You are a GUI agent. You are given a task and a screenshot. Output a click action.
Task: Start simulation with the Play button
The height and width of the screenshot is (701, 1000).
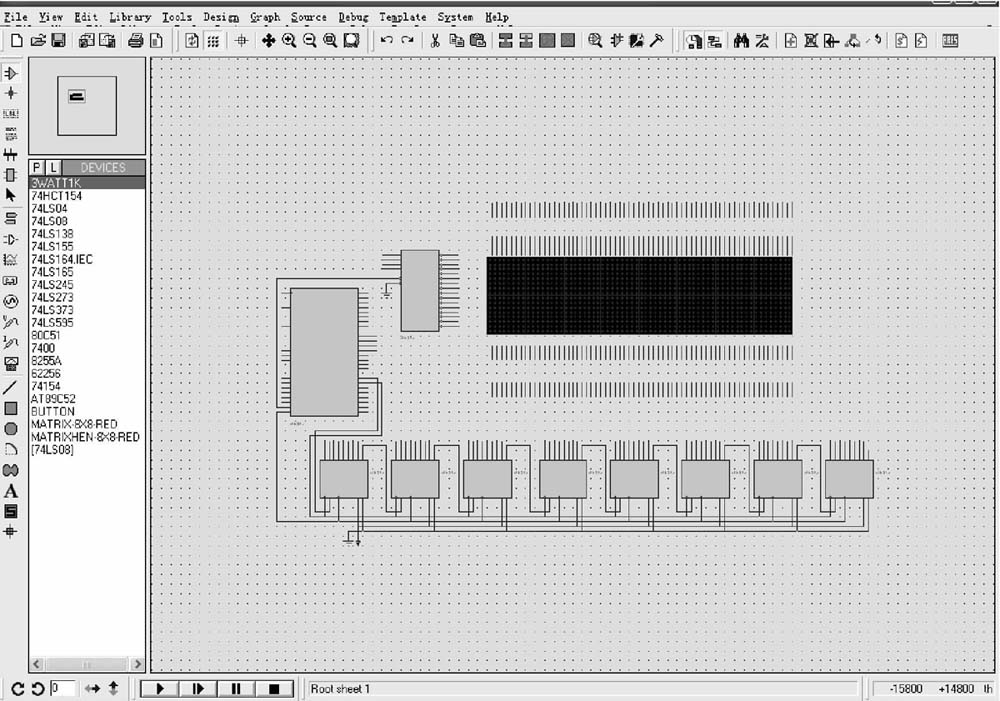[x=159, y=689]
